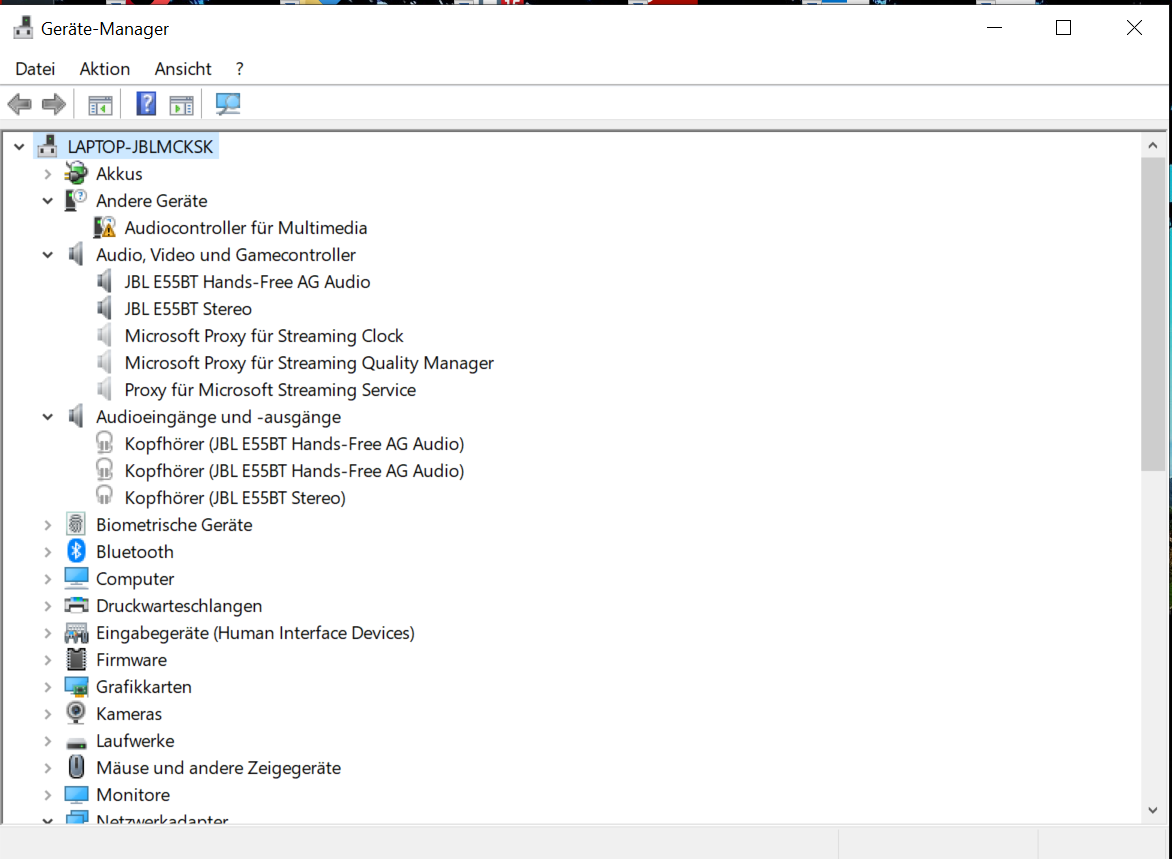
Task: Collapse the Andere Geräte category
Action: tap(48, 200)
